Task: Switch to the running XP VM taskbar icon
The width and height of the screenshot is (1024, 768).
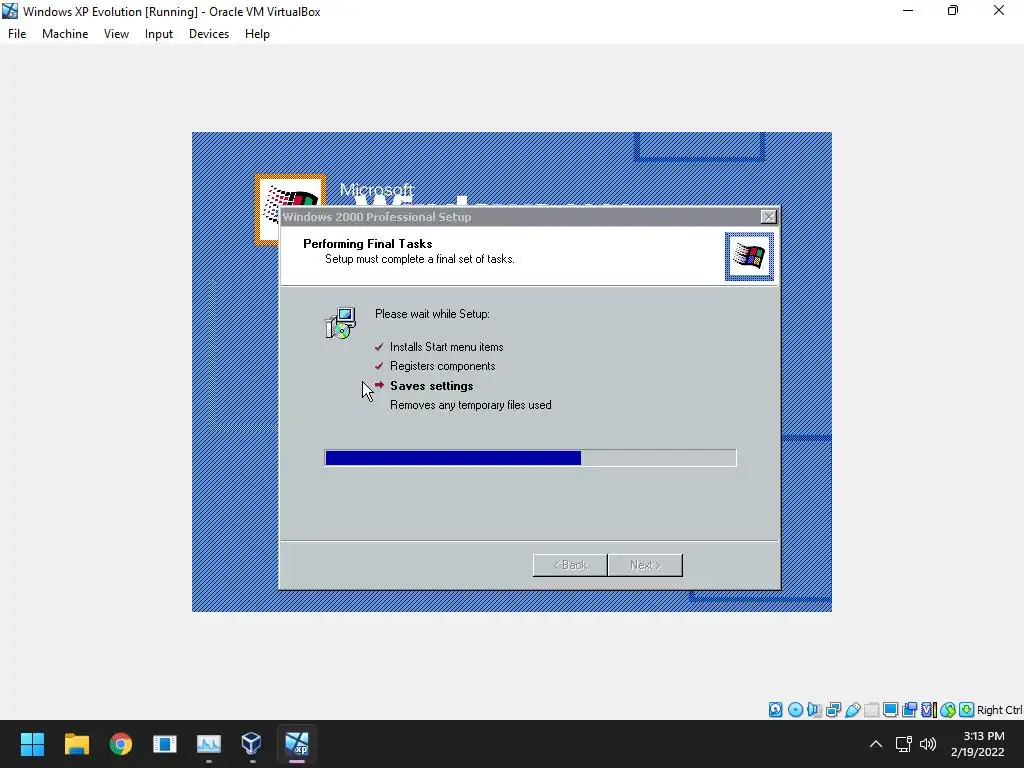Action: point(296,744)
